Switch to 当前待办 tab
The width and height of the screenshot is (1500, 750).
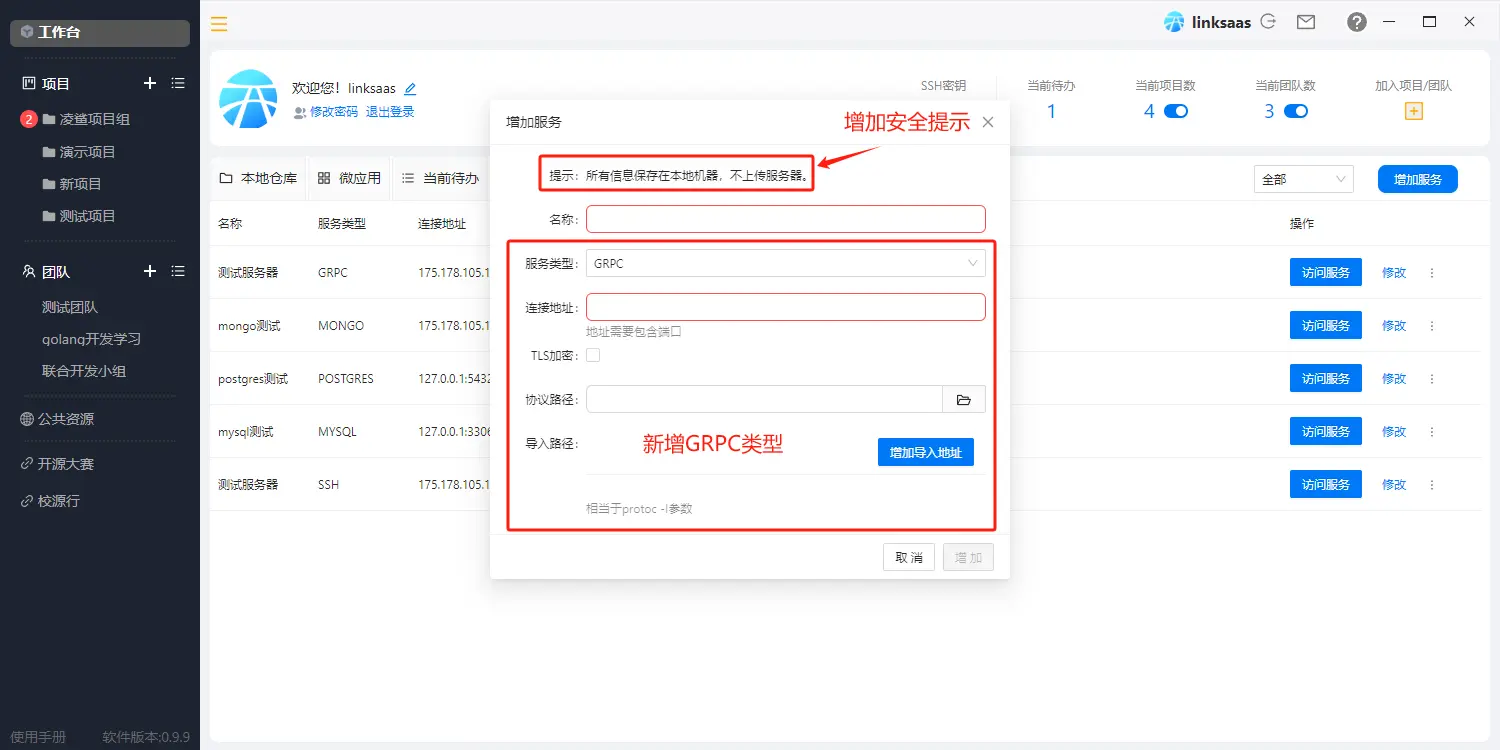click(x=440, y=178)
